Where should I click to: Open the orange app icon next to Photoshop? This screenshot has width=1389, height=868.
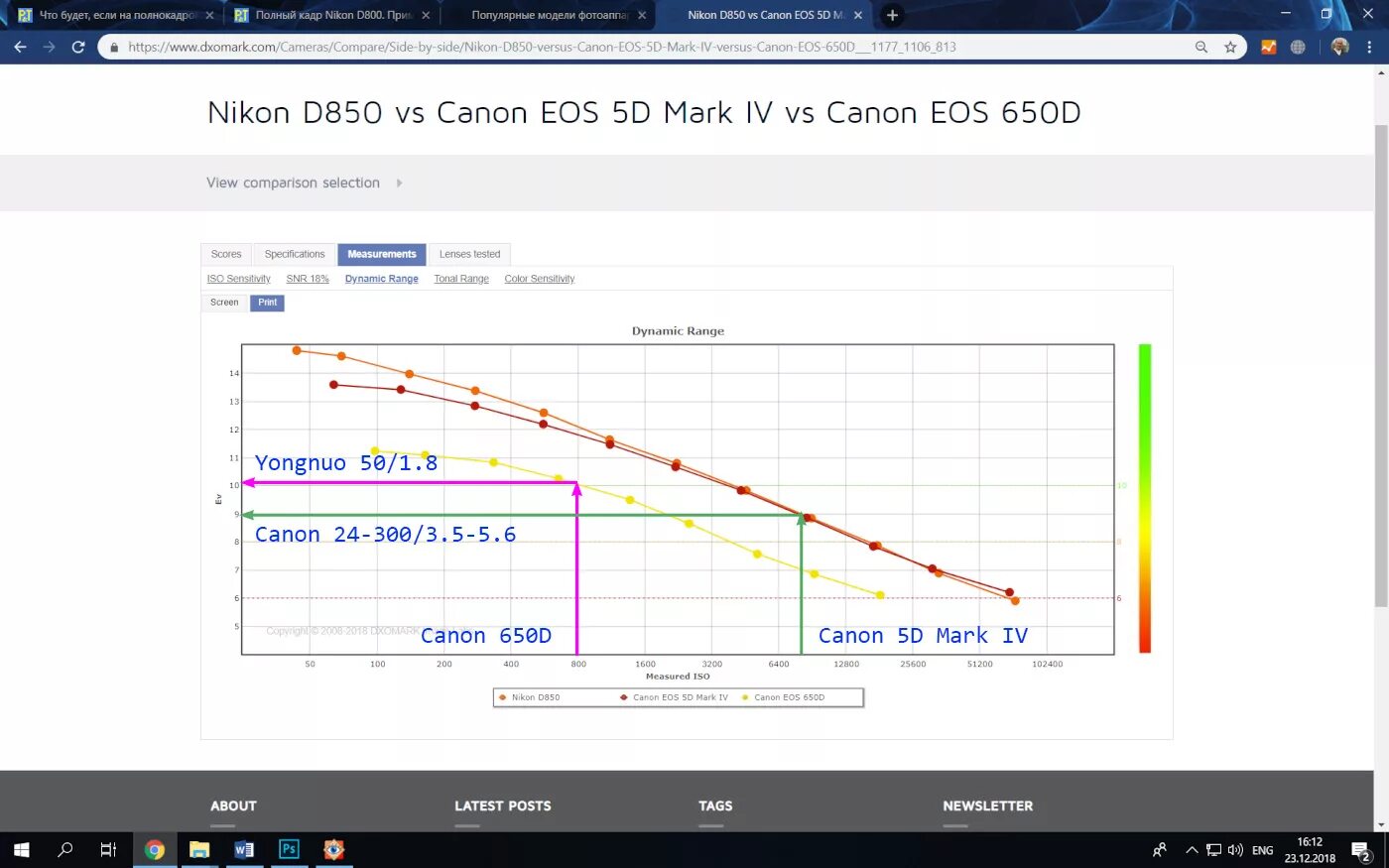[x=333, y=850]
